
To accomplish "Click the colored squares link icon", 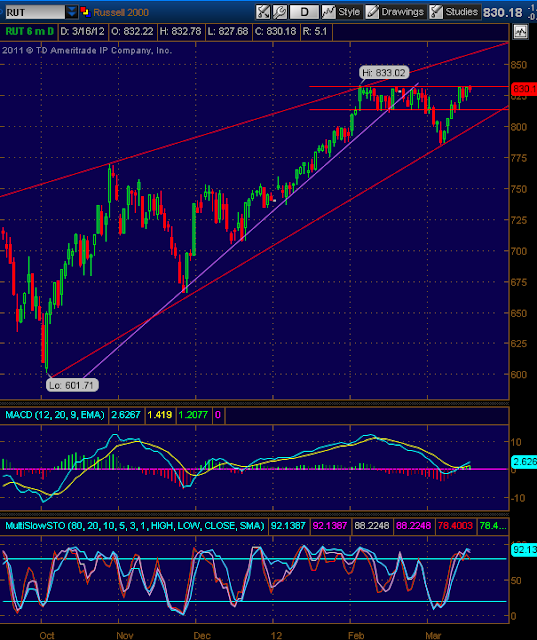I will tap(85, 12).
